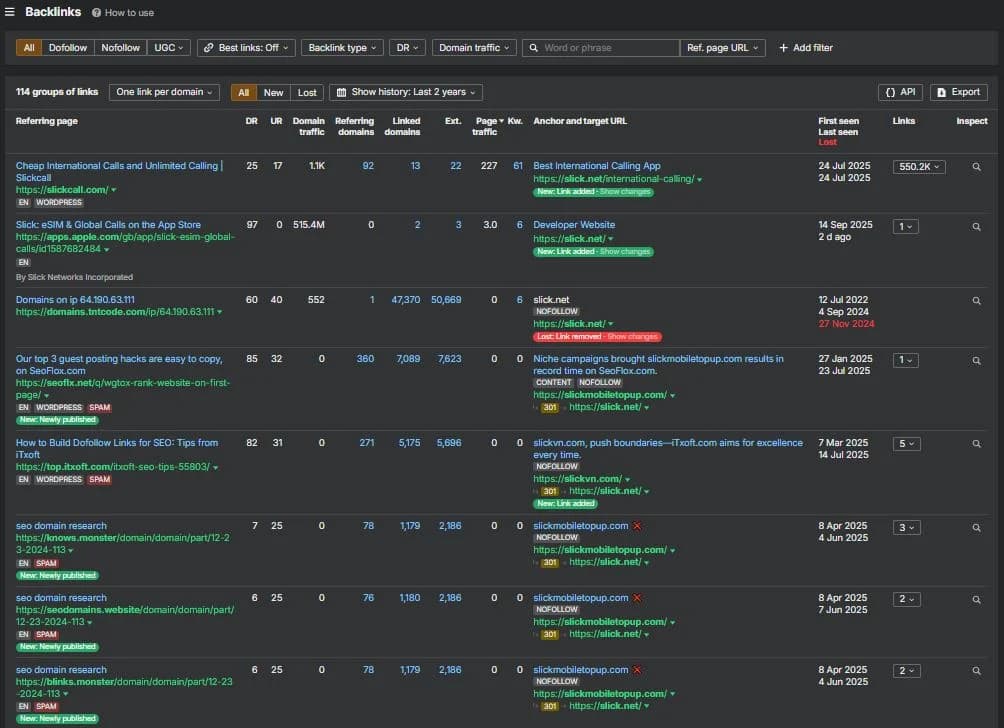Click linked domains value 47,370
The width and height of the screenshot is (1004, 728).
pyautogui.click(x=406, y=300)
